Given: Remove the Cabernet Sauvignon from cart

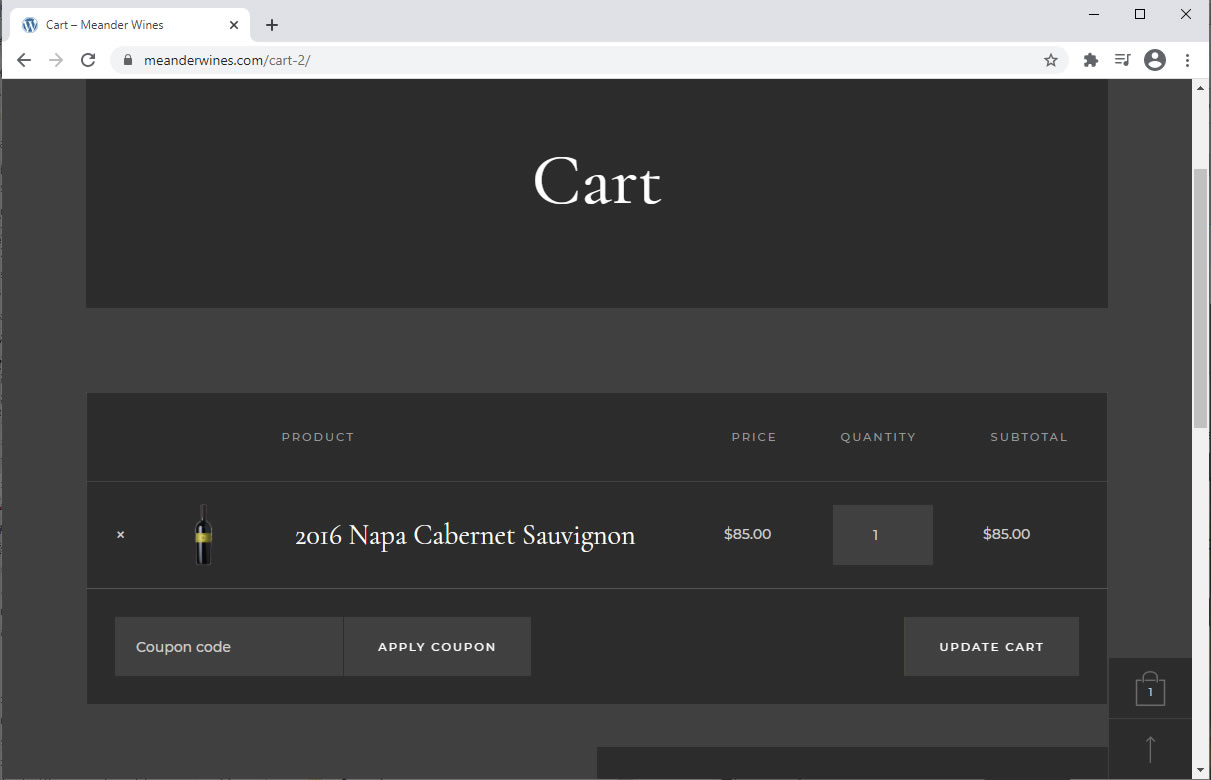Looking at the screenshot, I should tap(121, 535).
